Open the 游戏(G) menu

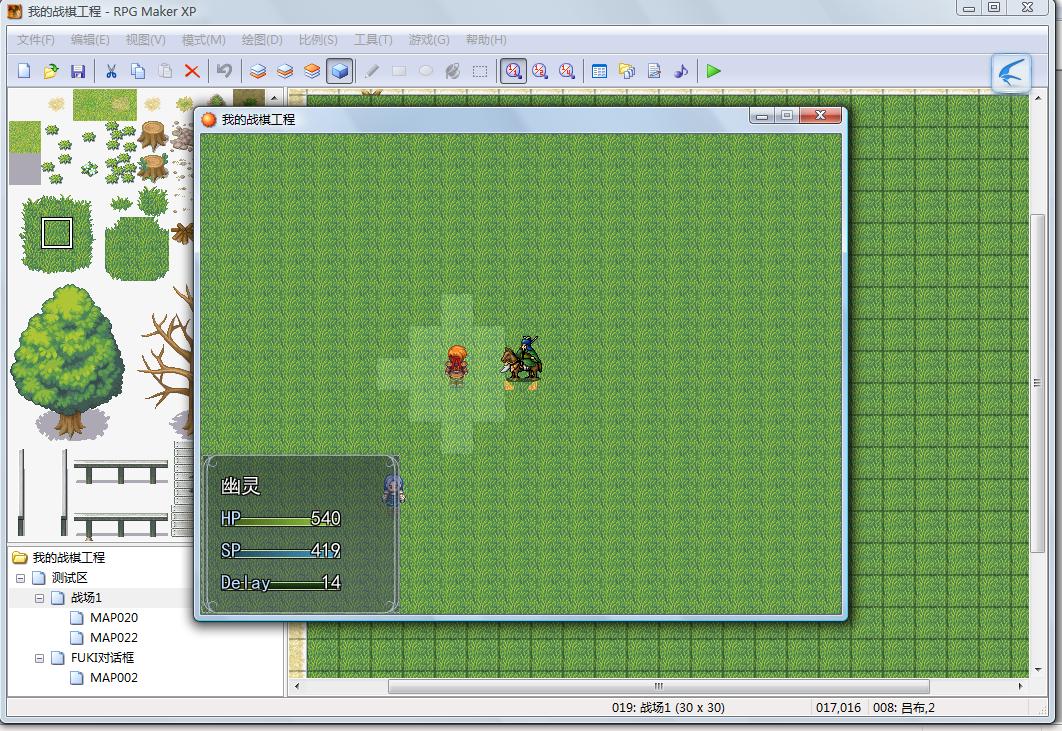[429, 40]
